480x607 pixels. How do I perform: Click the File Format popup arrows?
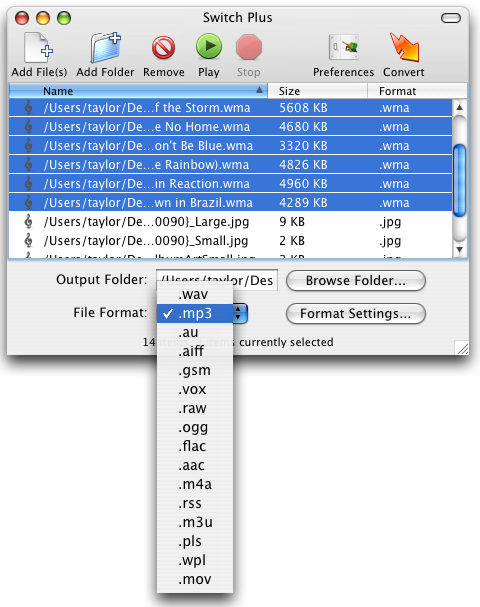tap(240, 313)
